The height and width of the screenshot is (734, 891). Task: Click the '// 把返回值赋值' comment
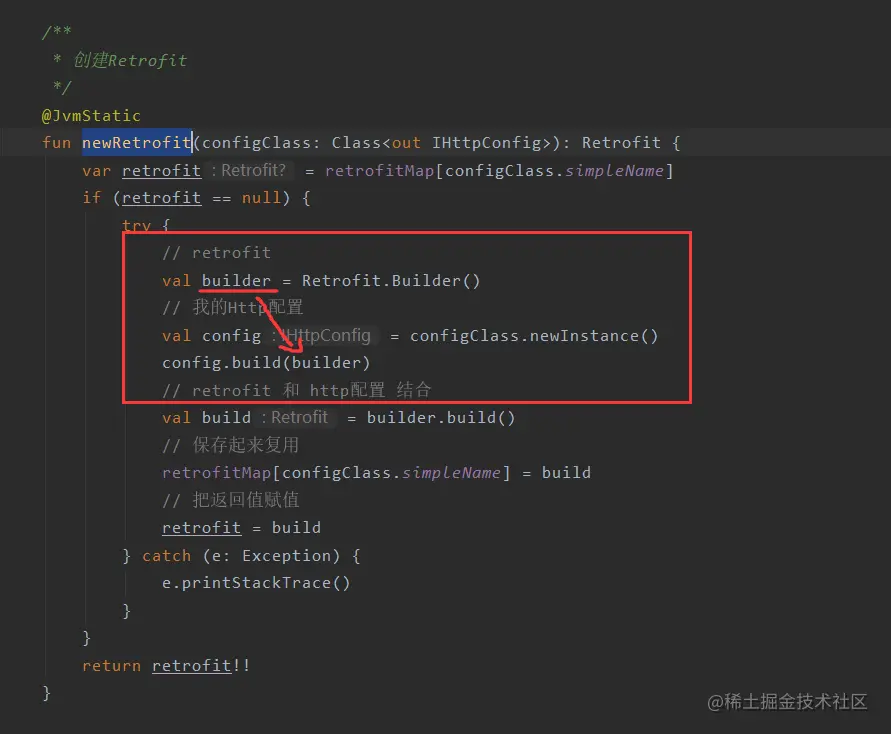pyautogui.click(x=230, y=500)
